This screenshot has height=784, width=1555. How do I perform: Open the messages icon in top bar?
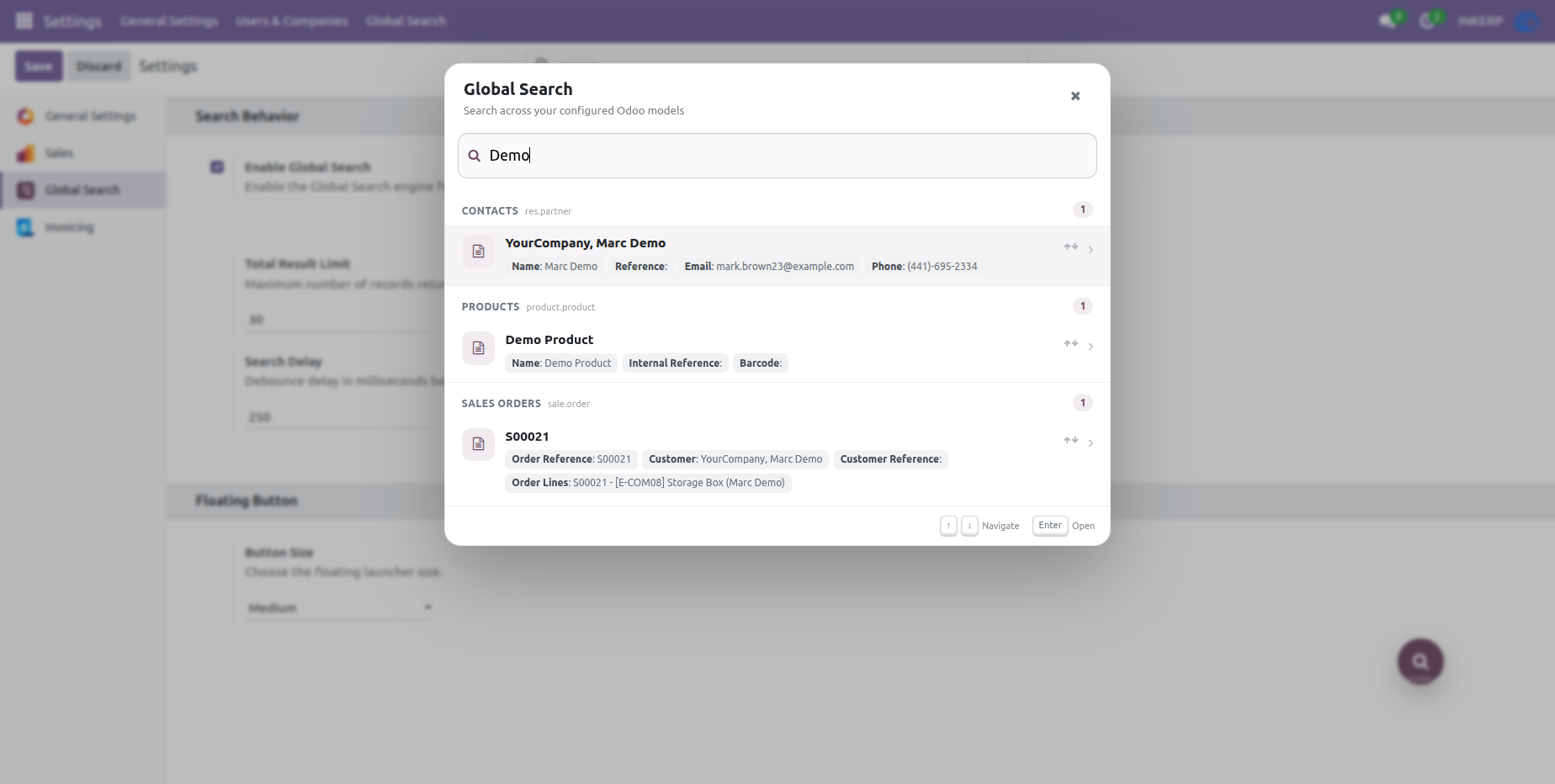click(1388, 21)
